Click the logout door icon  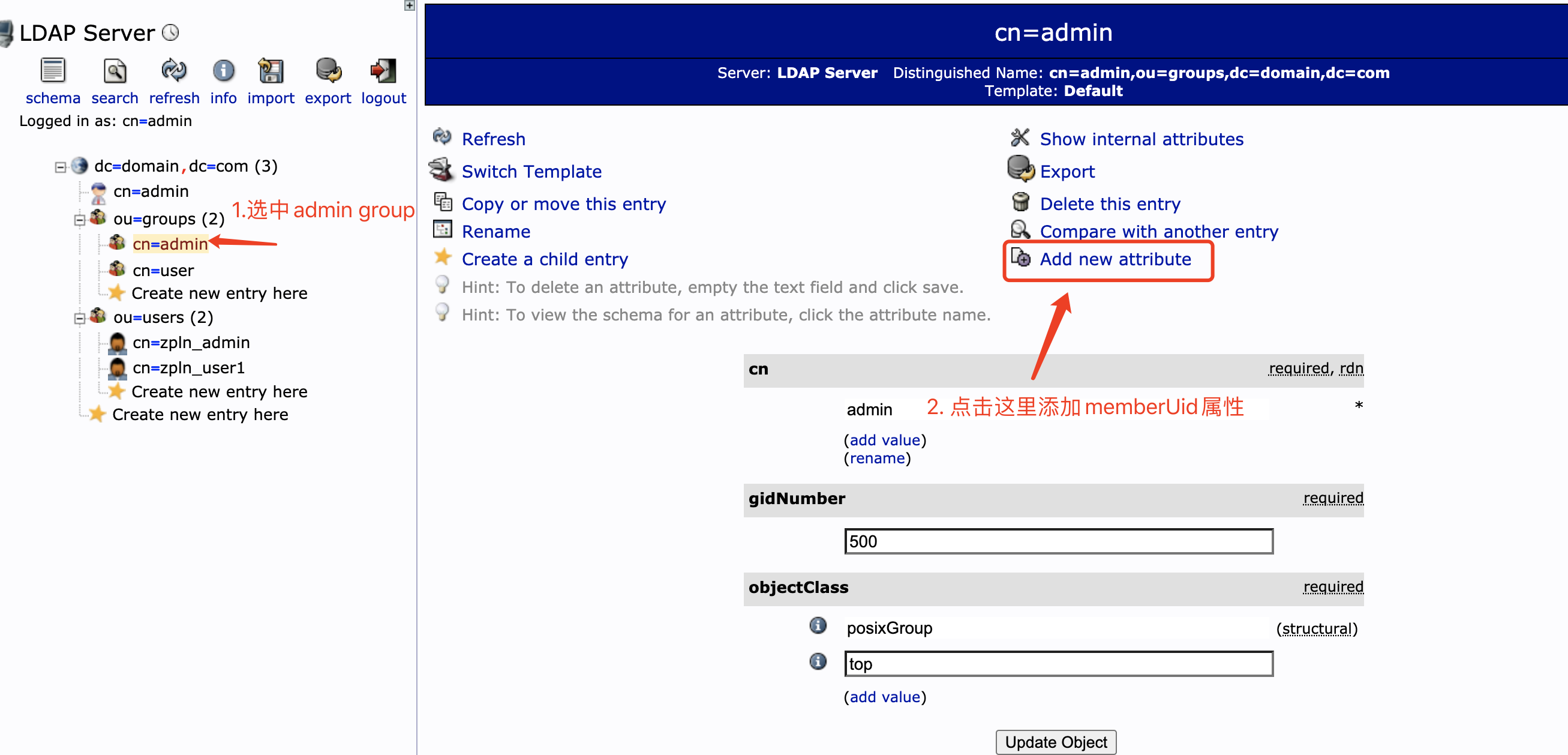point(383,71)
